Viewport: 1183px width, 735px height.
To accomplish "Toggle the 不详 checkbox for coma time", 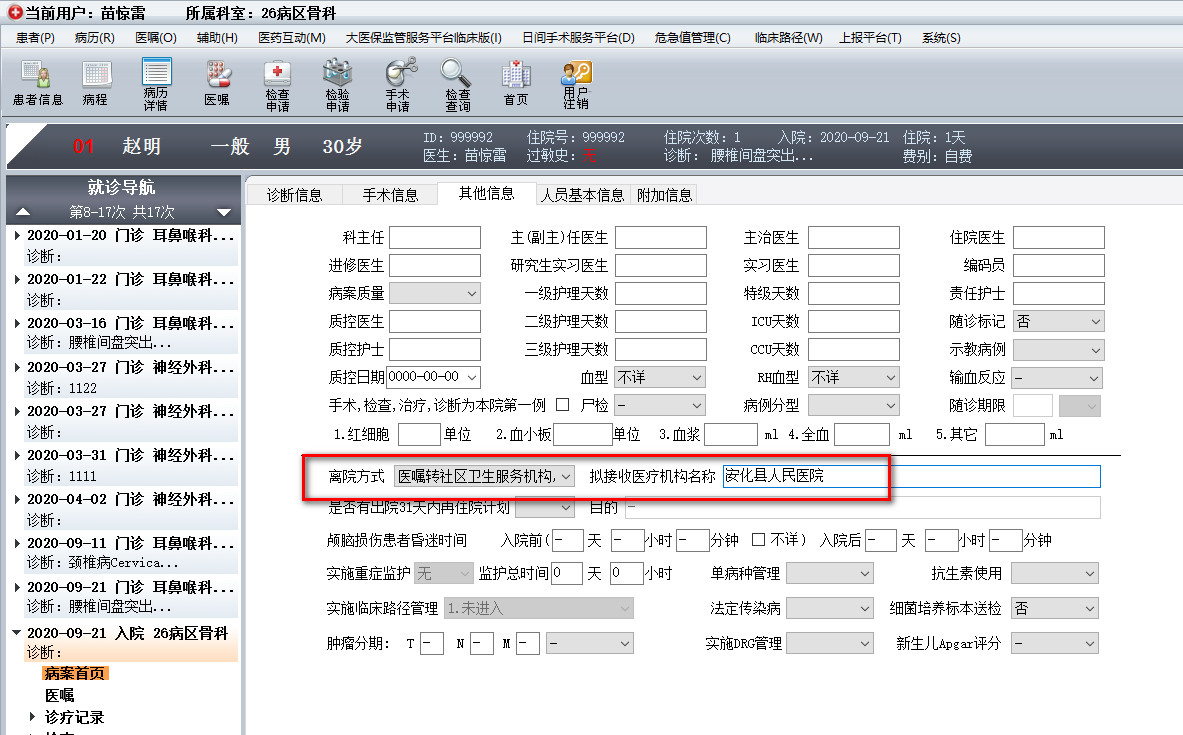I will (x=759, y=540).
